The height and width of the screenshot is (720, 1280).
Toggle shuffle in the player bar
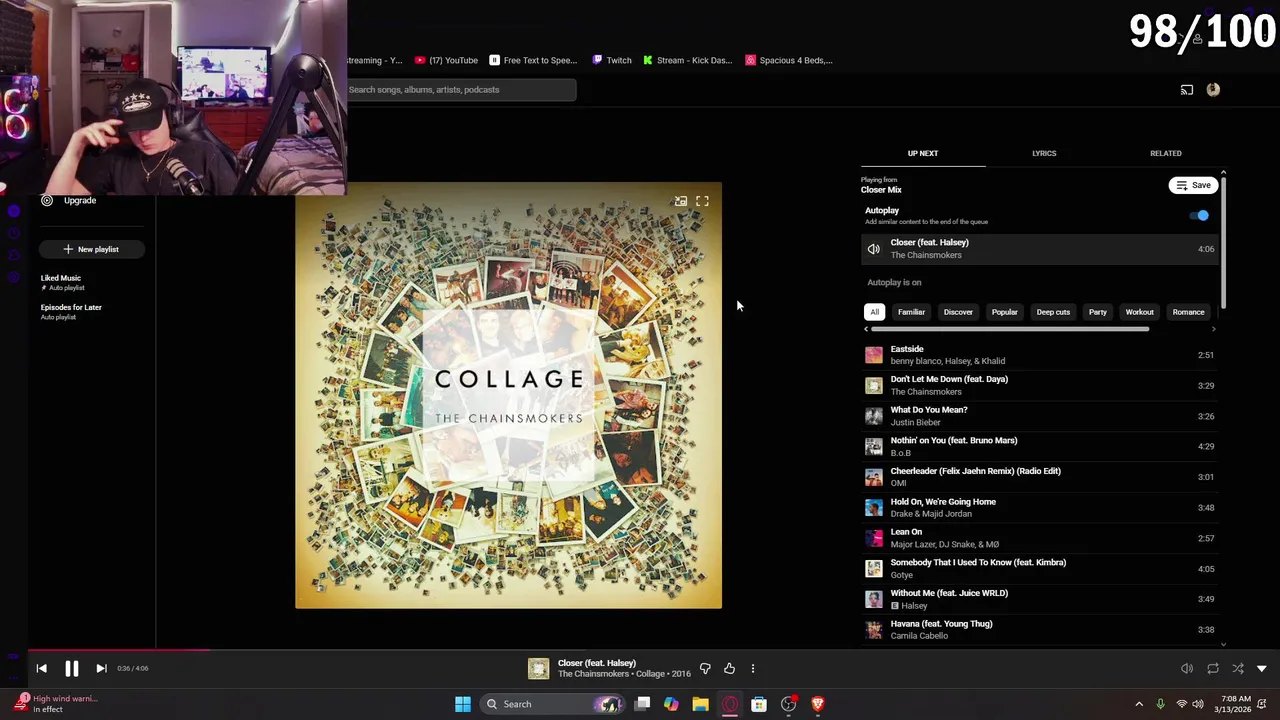(x=1238, y=668)
